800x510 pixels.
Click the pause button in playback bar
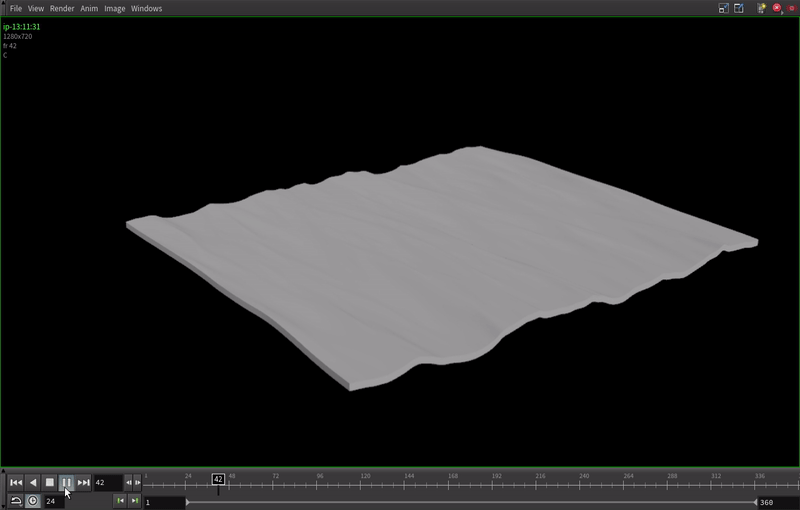tap(66, 483)
